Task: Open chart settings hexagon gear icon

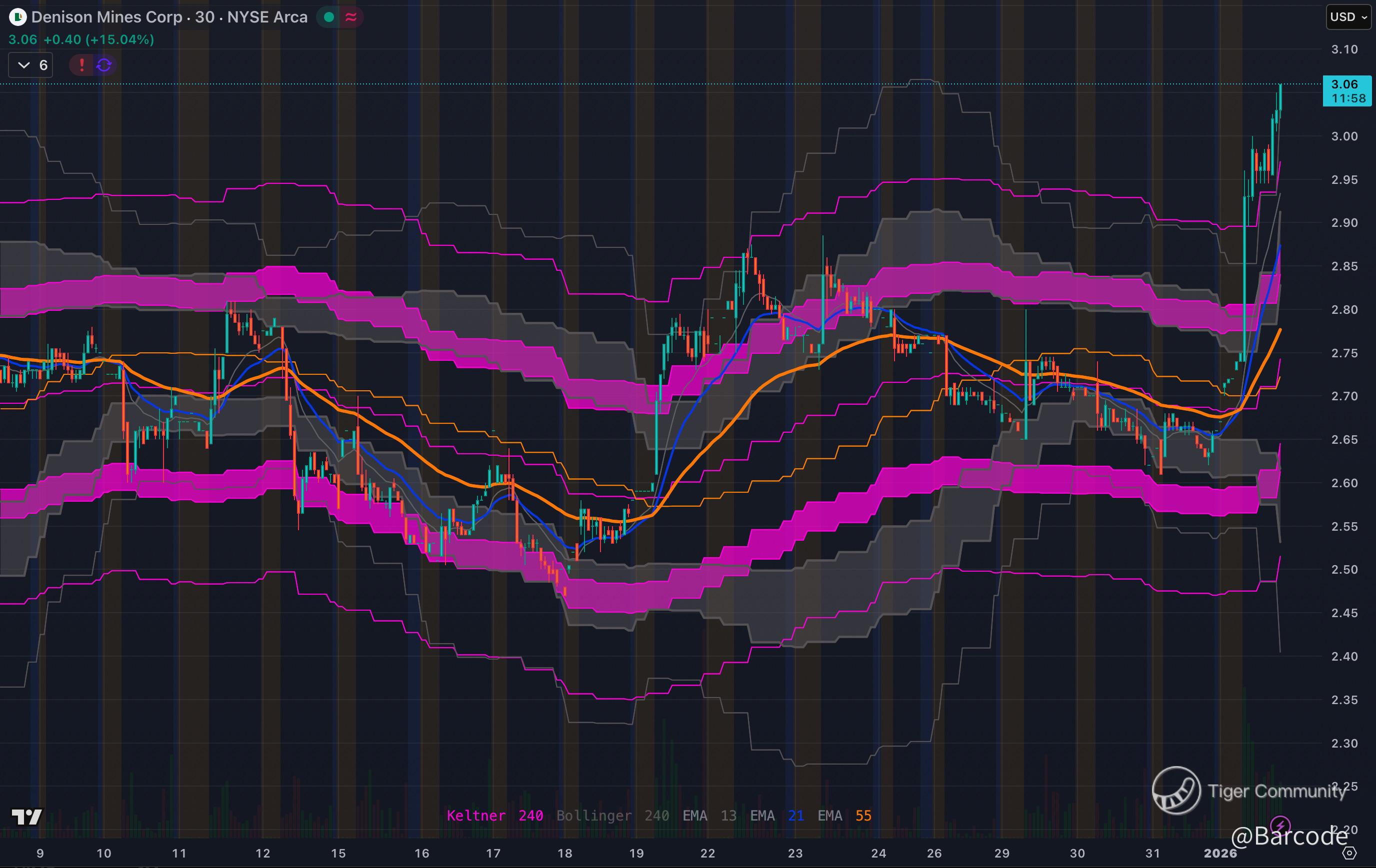Action: point(1349,853)
